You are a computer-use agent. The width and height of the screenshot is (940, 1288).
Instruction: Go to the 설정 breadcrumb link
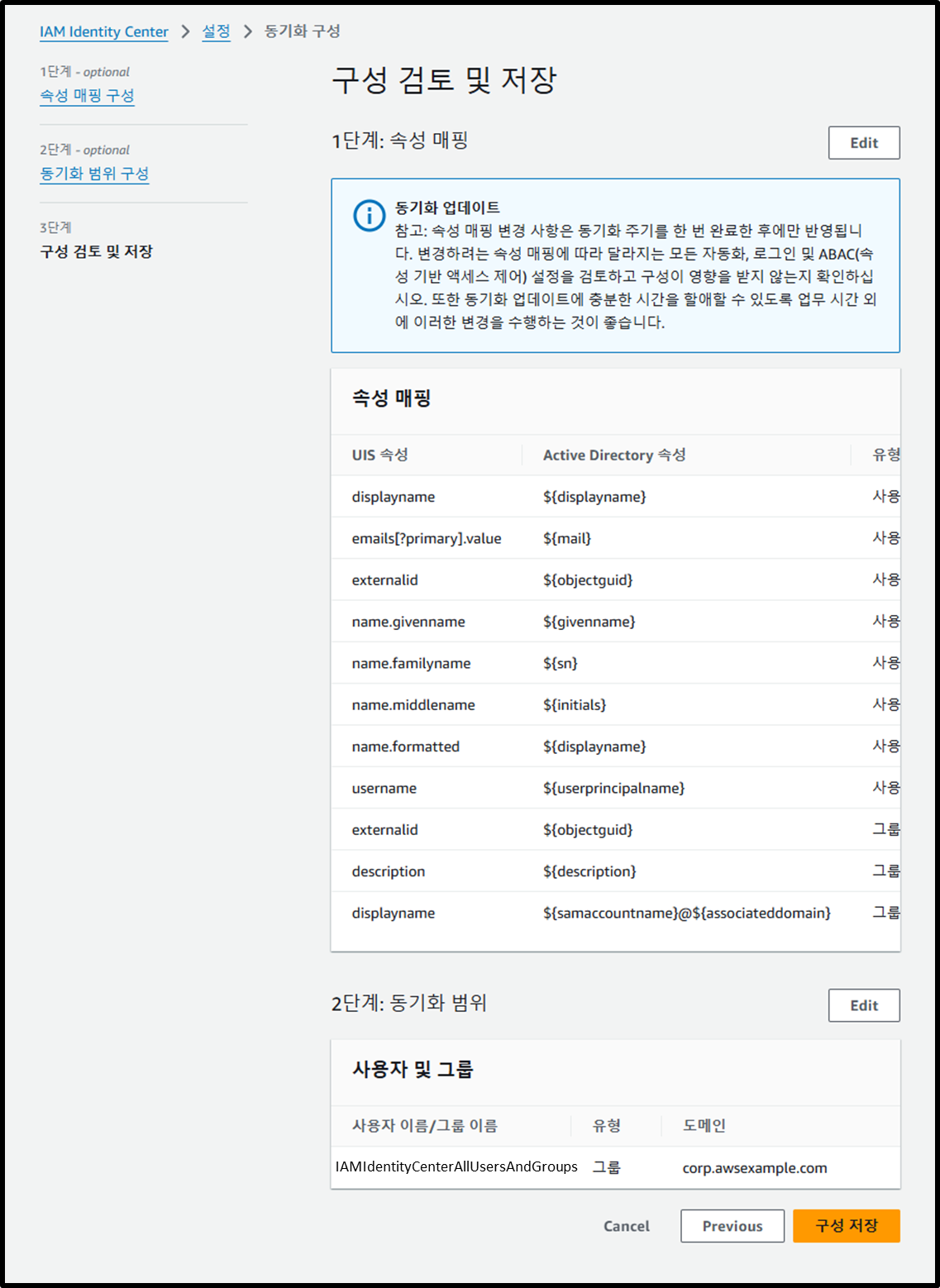217,31
